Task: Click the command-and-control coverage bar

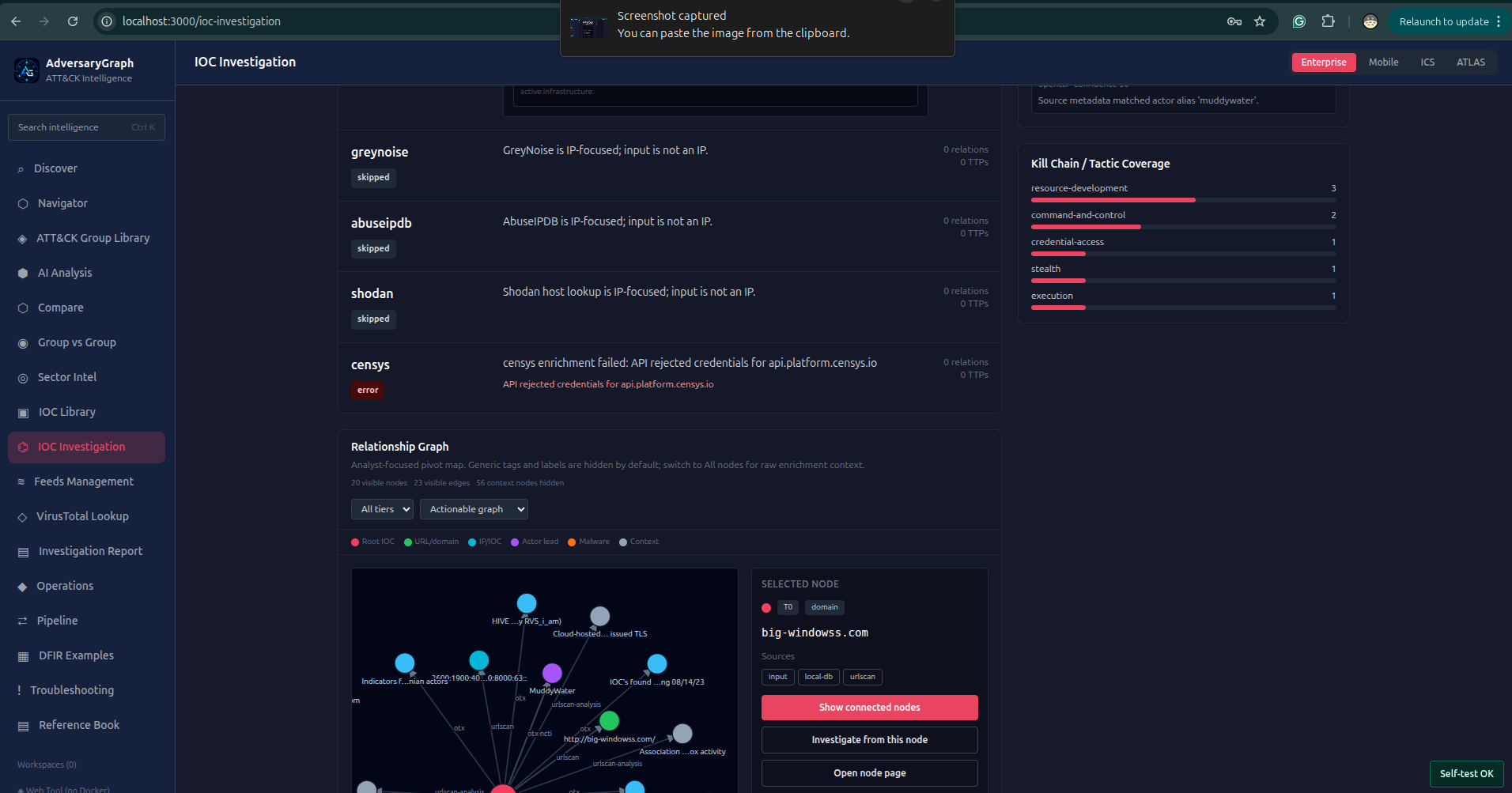Action: pos(1184,227)
